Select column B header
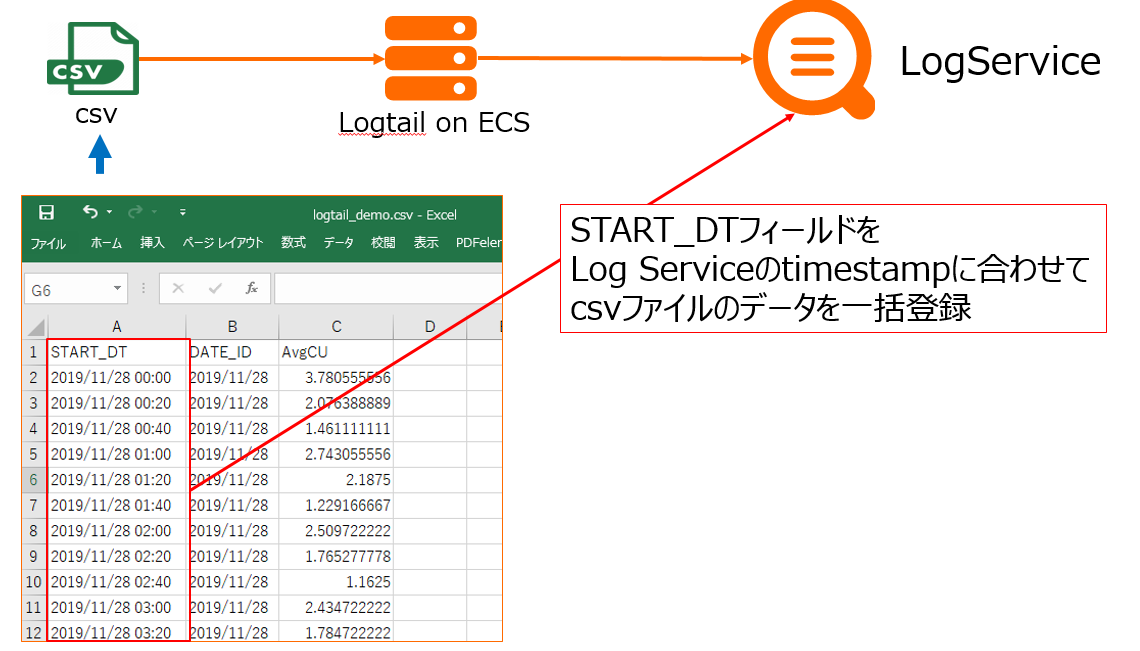 pos(232,327)
